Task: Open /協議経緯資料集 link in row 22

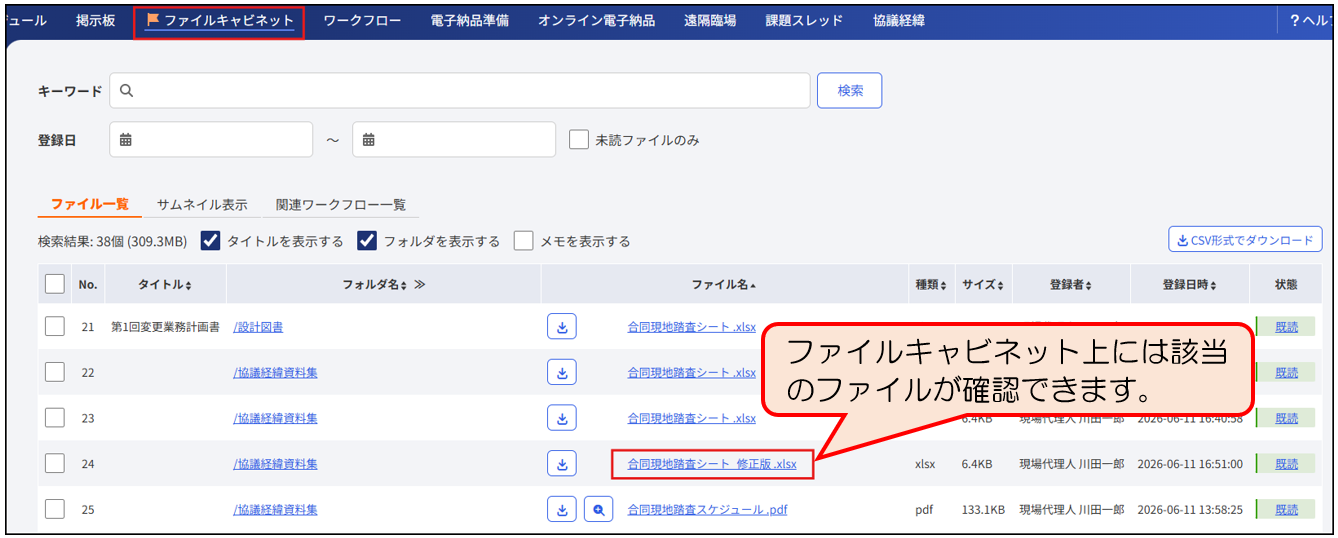Action: pyautogui.click(x=276, y=373)
